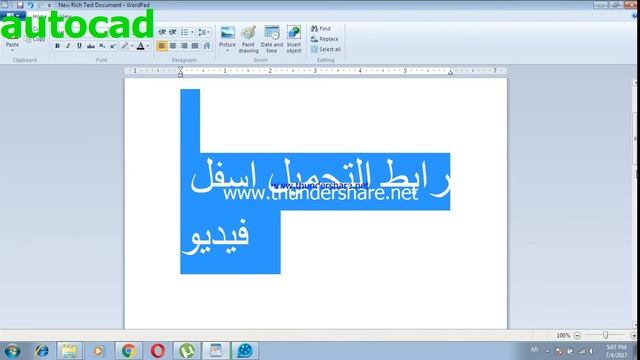640x360 pixels.
Task: Start a bulleted list
Action: click(x=185, y=32)
